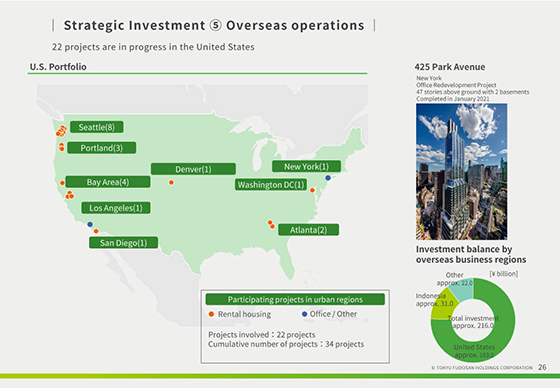Click the [¥ billion] unit label

504,274
